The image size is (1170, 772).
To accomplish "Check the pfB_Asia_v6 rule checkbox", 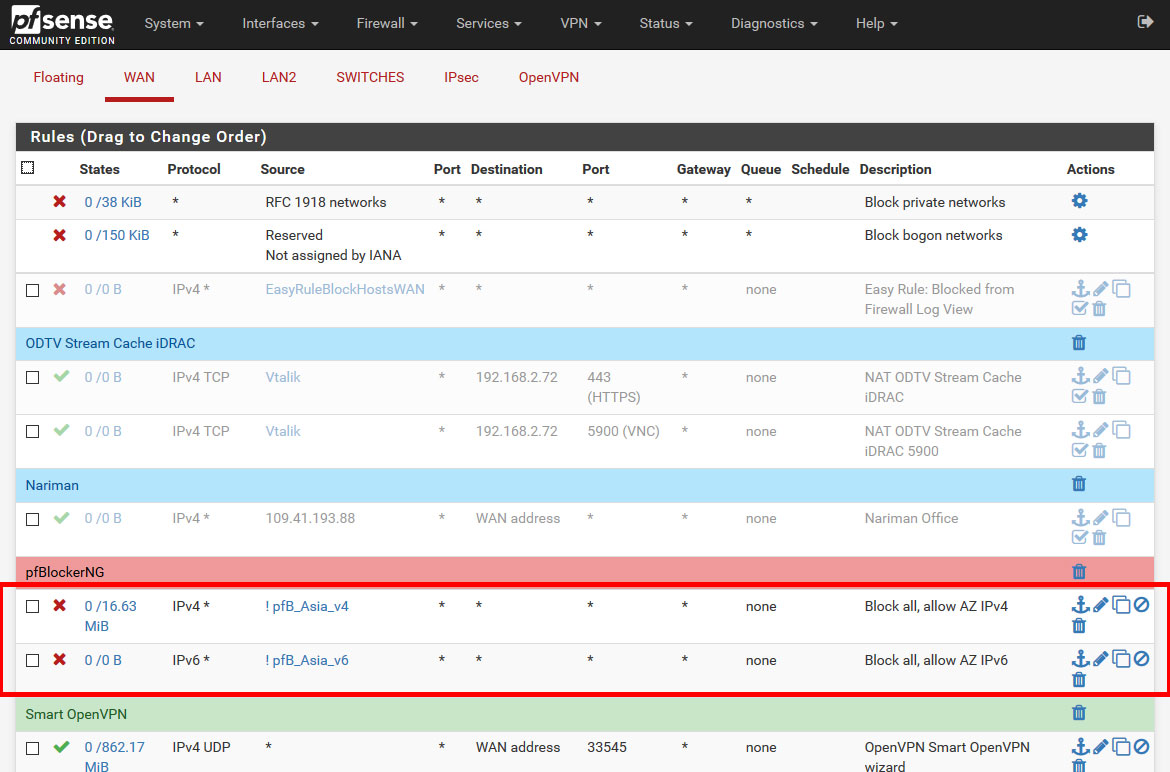I will (32, 661).
